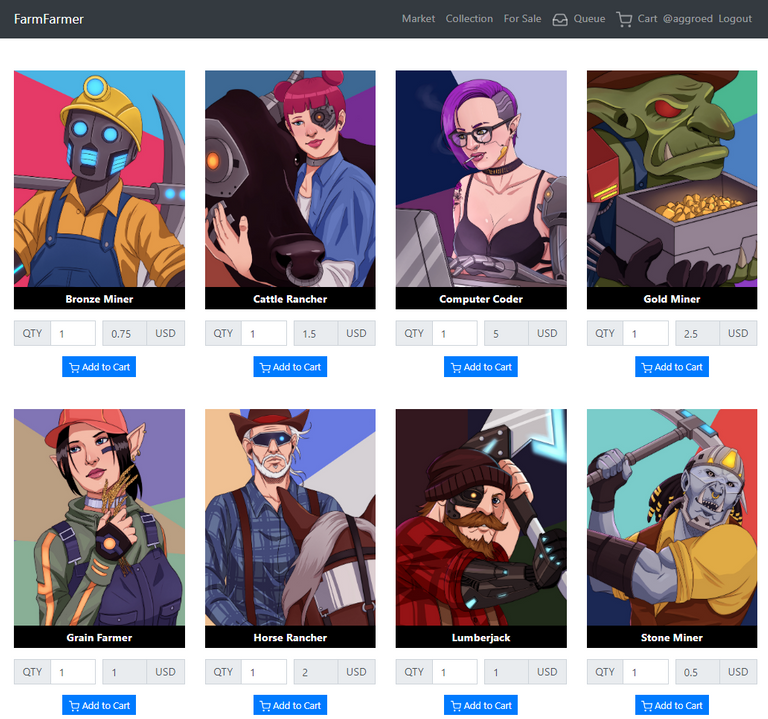Click the Queue inbox icon
This screenshot has height=719, width=768.
click(560, 19)
